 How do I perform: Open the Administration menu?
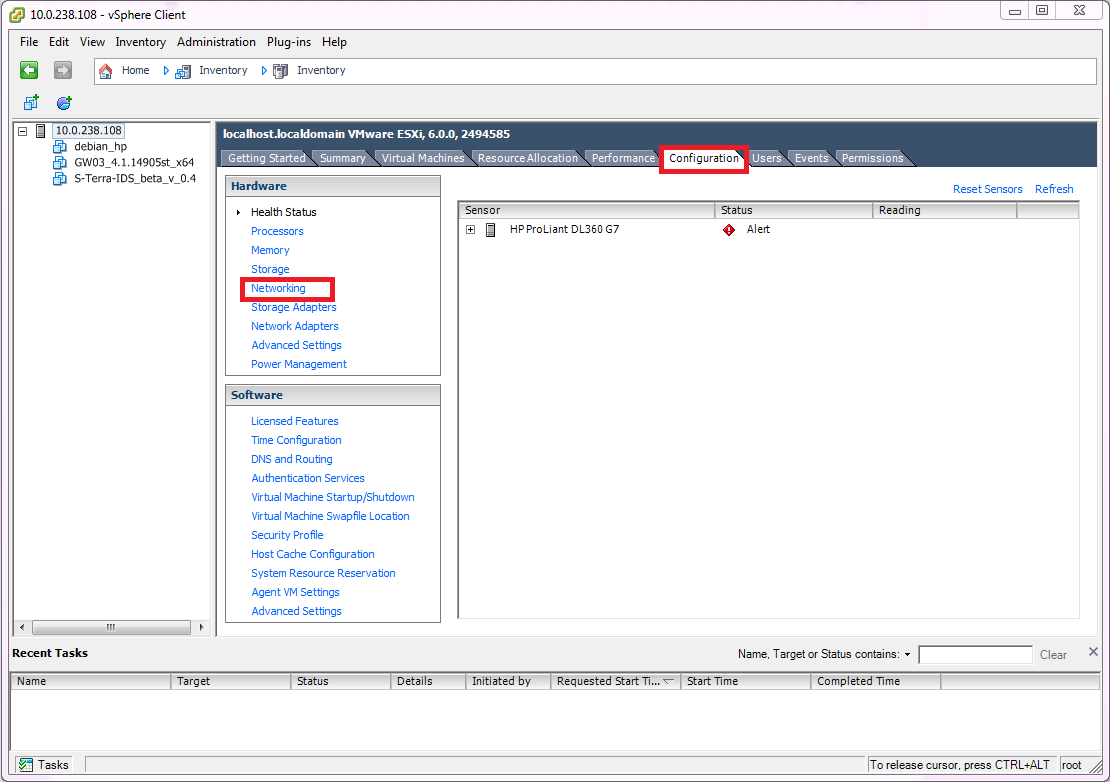click(216, 42)
